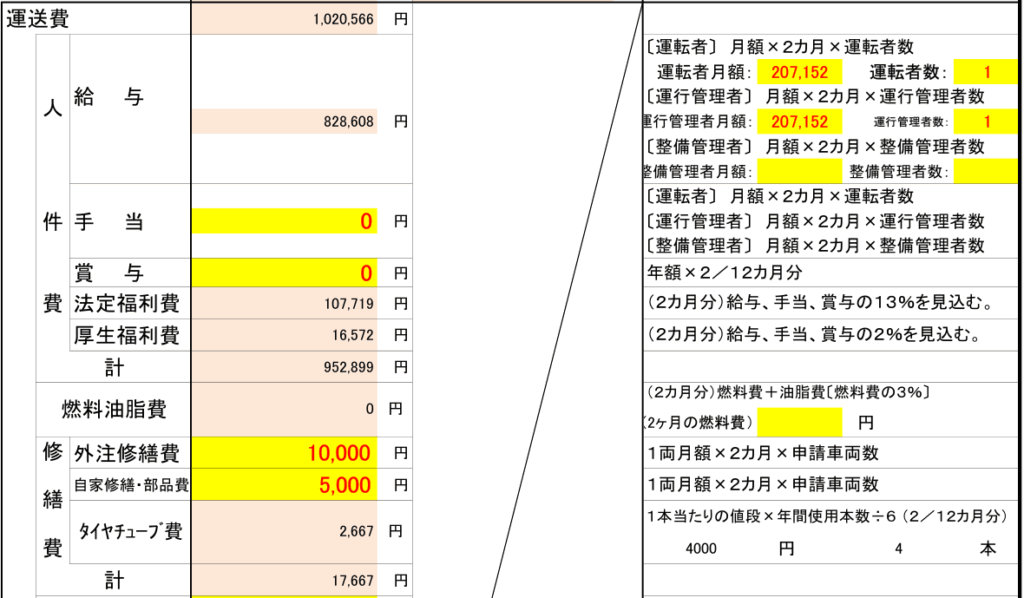Click the 運送費 total 1,020,566

pos(344,20)
